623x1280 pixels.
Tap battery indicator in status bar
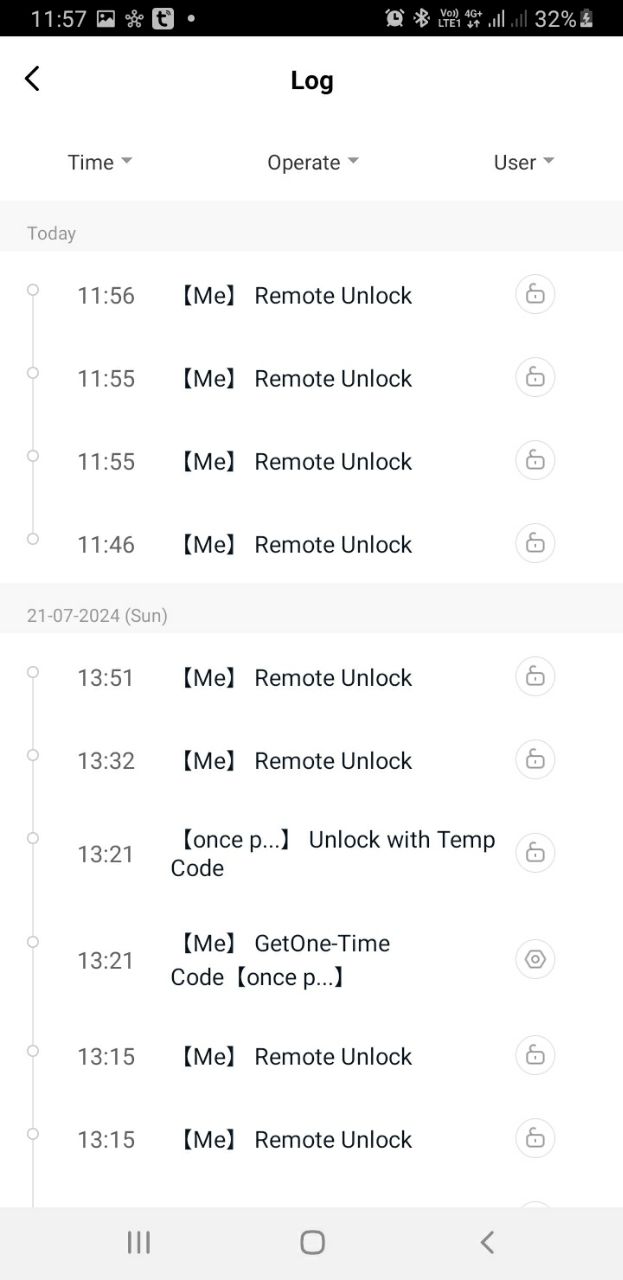(586, 18)
